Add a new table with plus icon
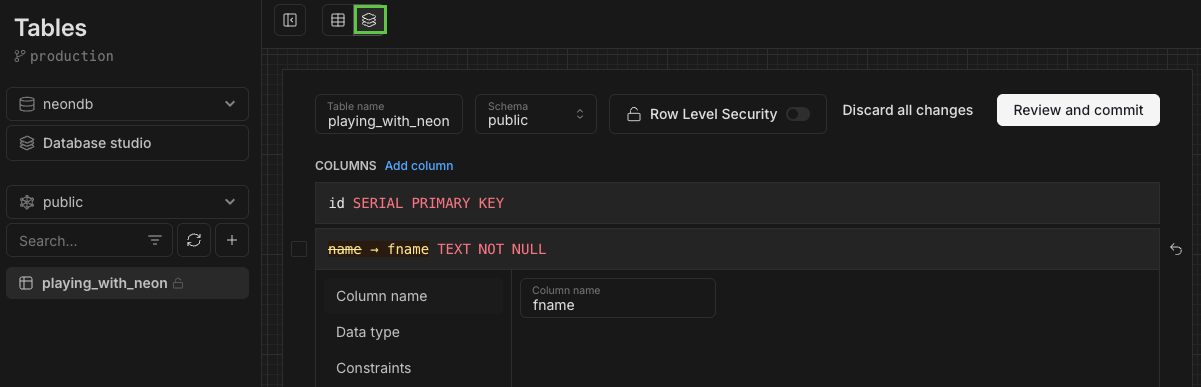 click(232, 240)
